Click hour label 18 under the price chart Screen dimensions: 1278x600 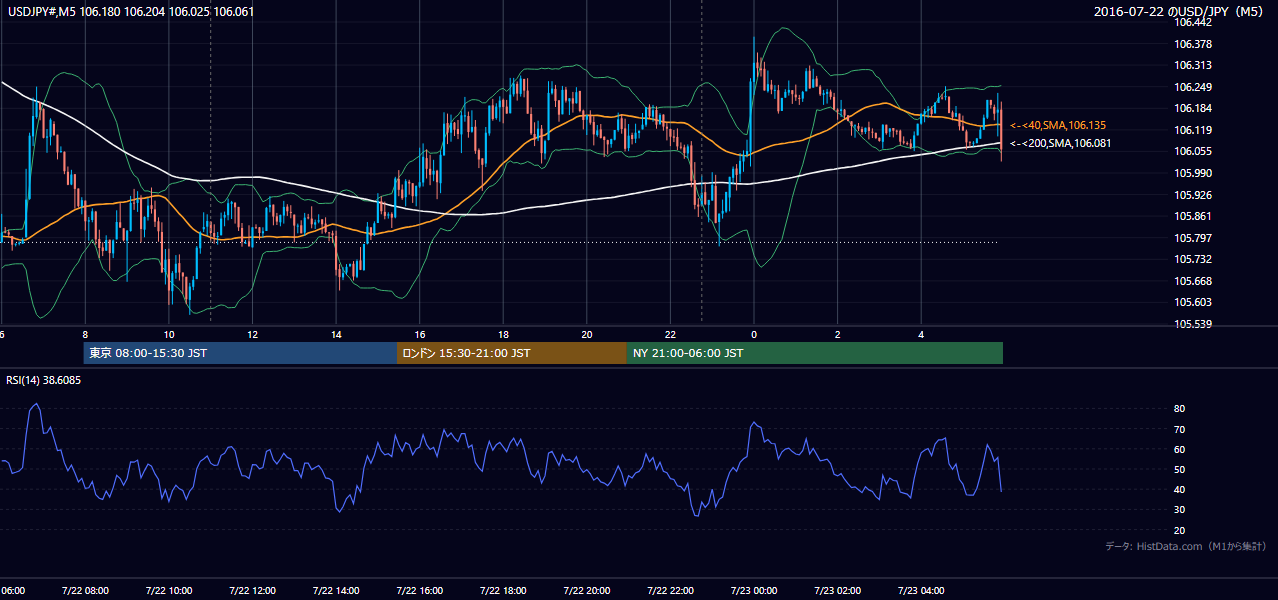tap(503, 334)
